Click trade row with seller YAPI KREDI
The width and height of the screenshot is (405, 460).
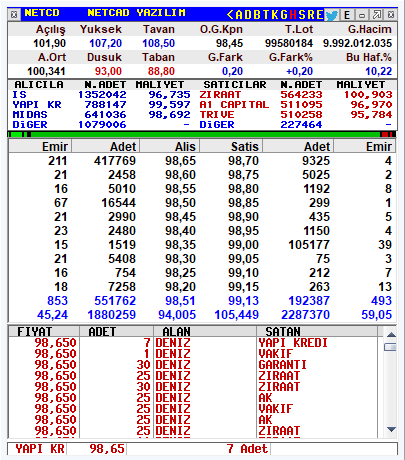(x=193, y=343)
